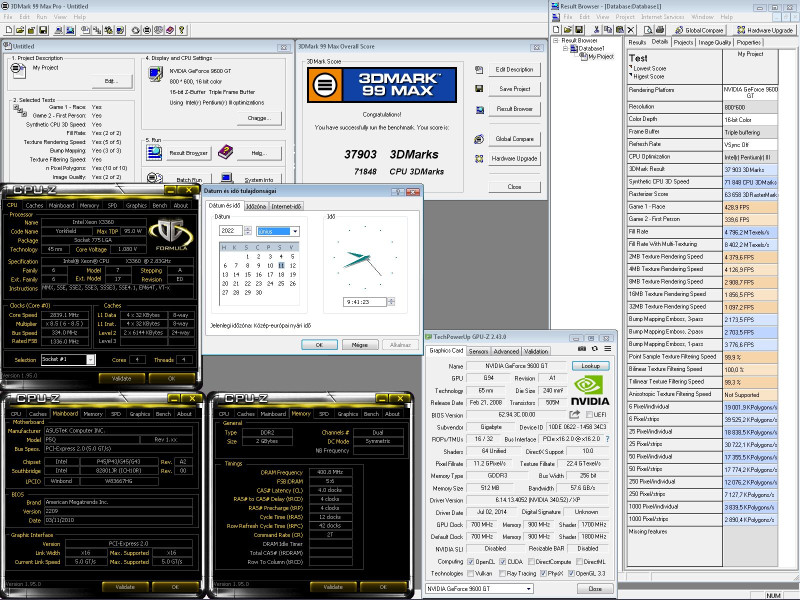Click the printer icon in Result Browser toolbar
800x600 pixels.
pos(660,30)
